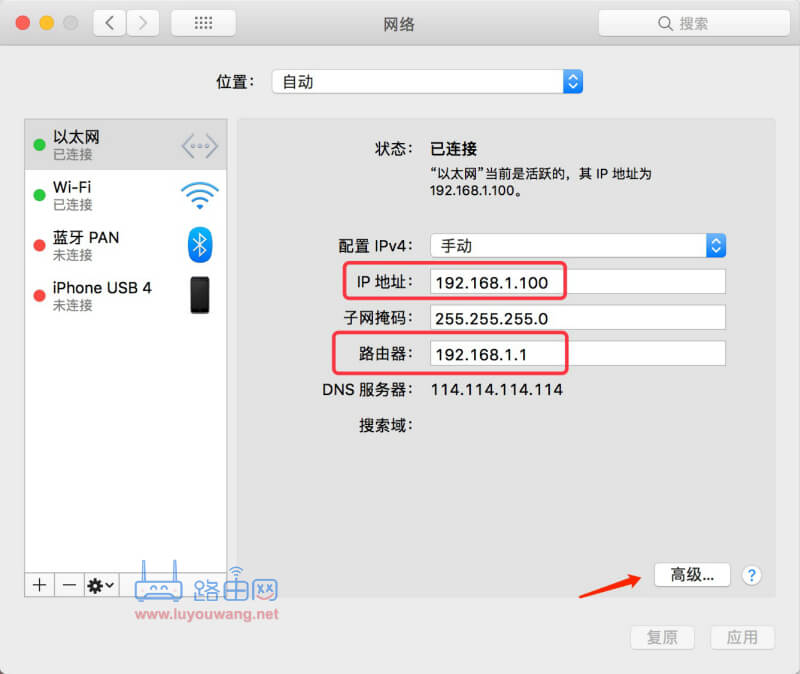
Task: Click the 应用 apply button
Action: [742, 637]
